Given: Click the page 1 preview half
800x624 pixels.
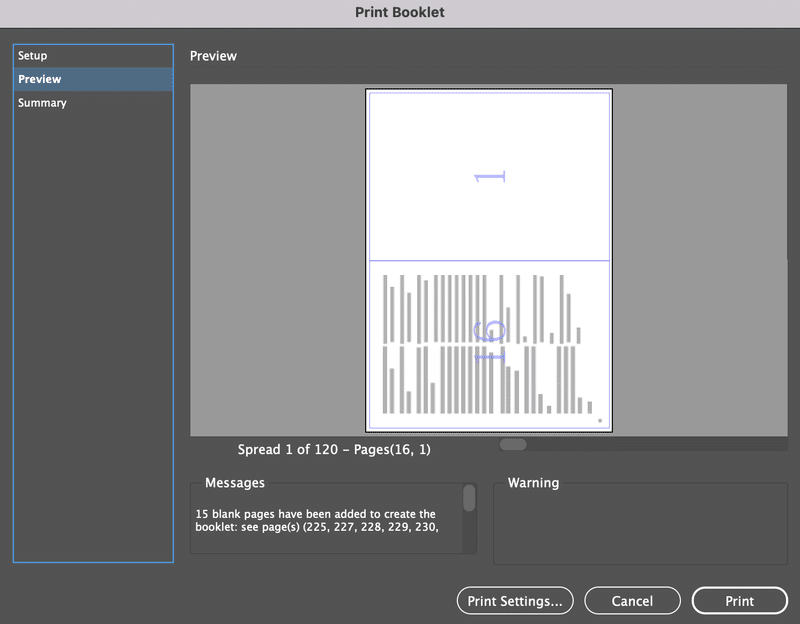Looking at the screenshot, I should pos(489,176).
